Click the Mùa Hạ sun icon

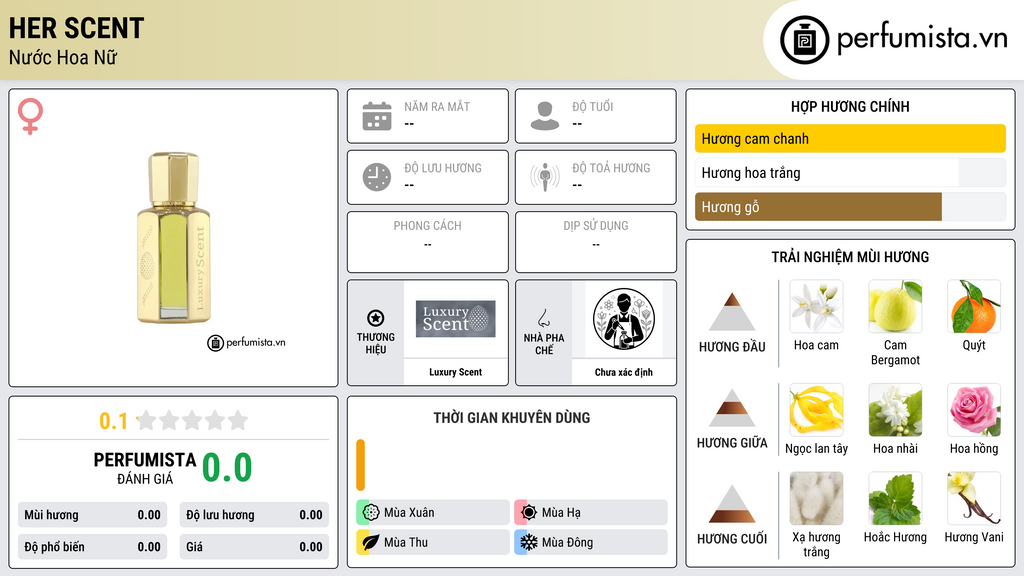pyautogui.click(x=529, y=513)
